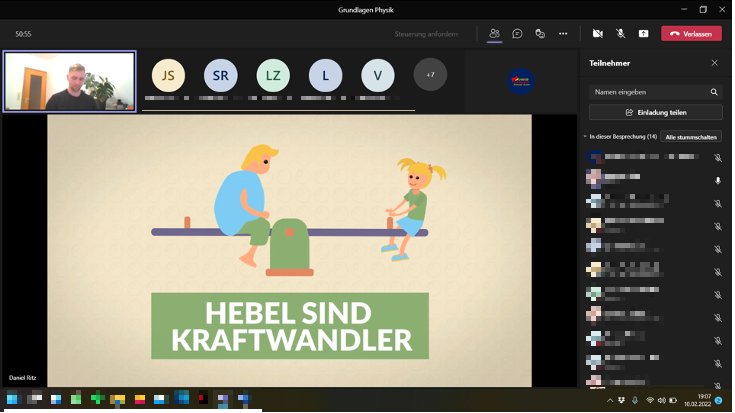
Task: Open the reactions icon in meeting toolbar
Action: (x=540, y=33)
